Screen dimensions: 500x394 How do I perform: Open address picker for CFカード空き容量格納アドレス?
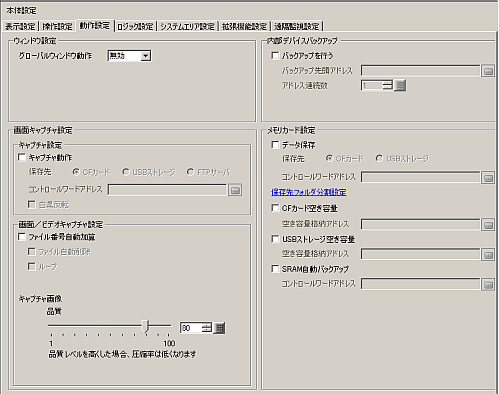[488, 225]
